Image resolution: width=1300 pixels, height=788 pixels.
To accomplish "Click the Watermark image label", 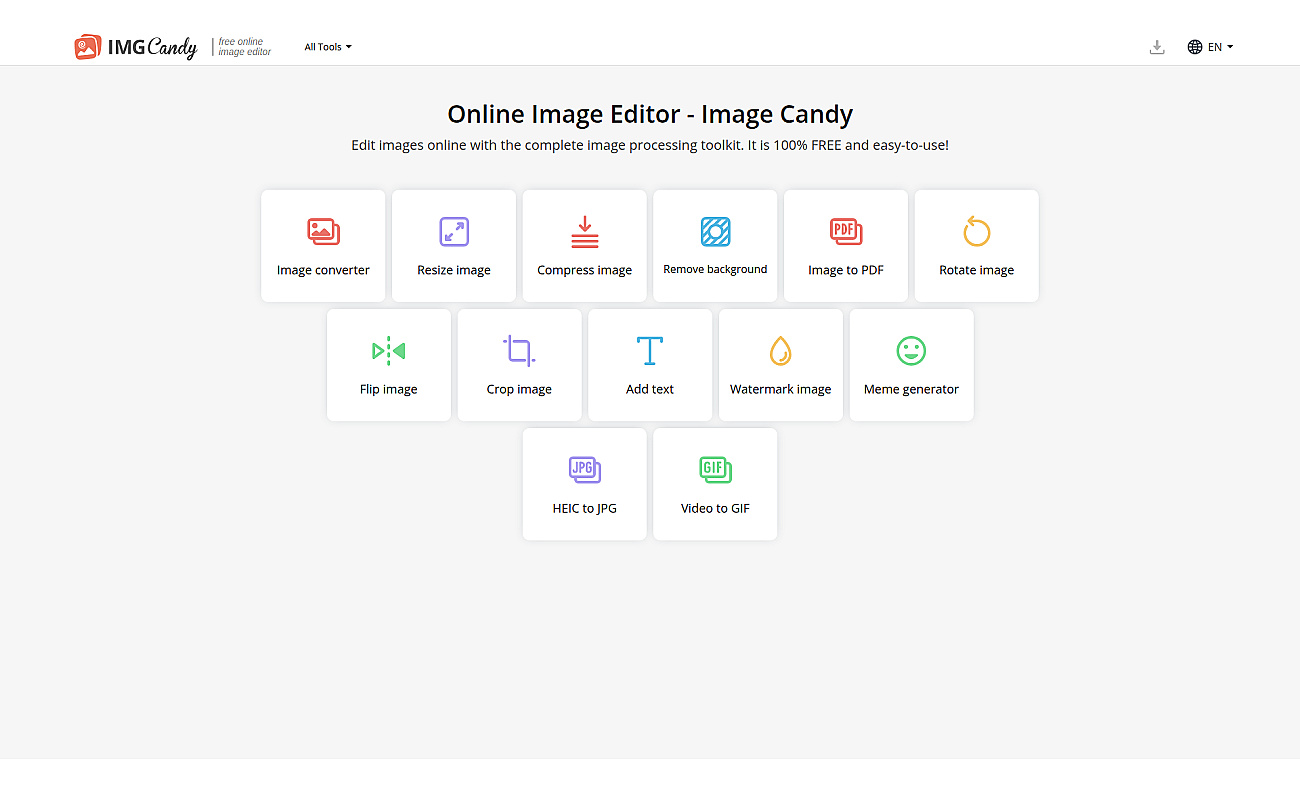I will (780, 389).
